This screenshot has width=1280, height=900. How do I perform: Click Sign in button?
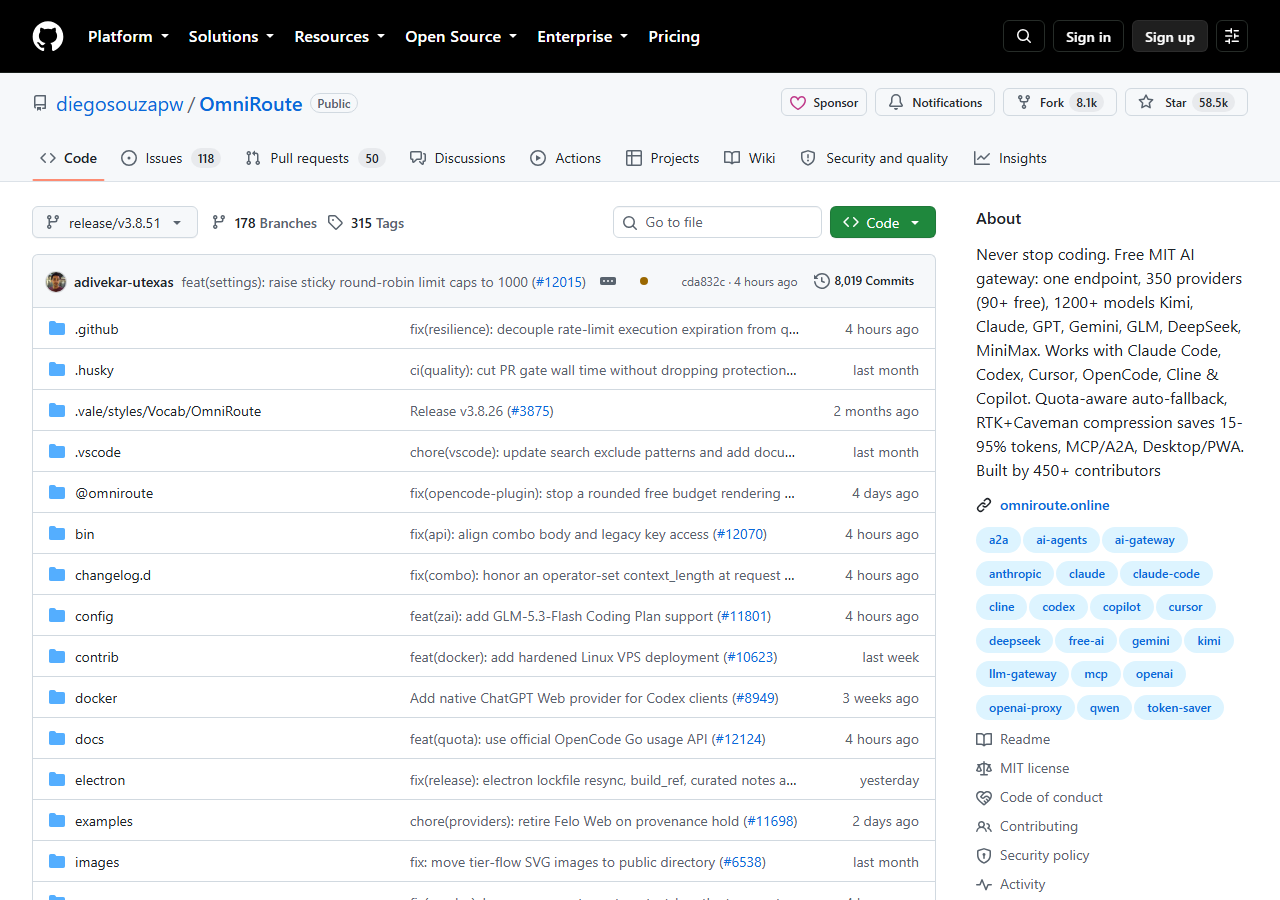1088,37
